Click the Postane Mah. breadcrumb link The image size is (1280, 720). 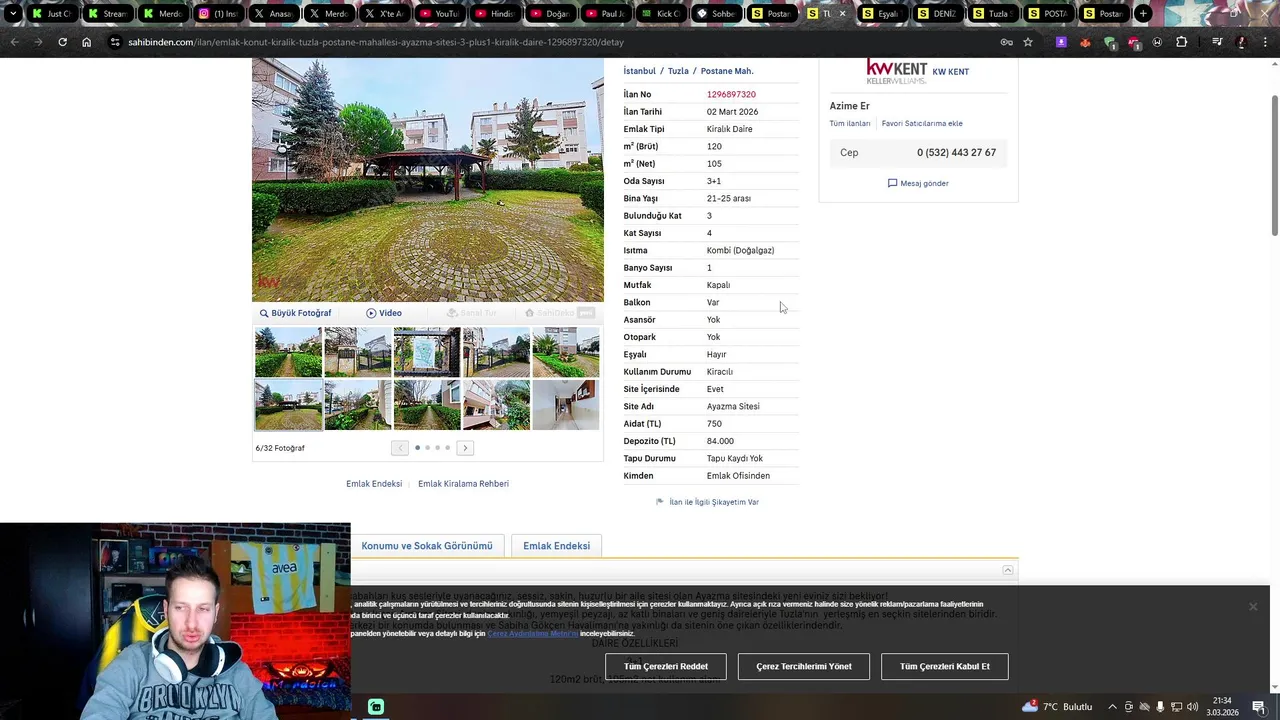coord(727,71)
